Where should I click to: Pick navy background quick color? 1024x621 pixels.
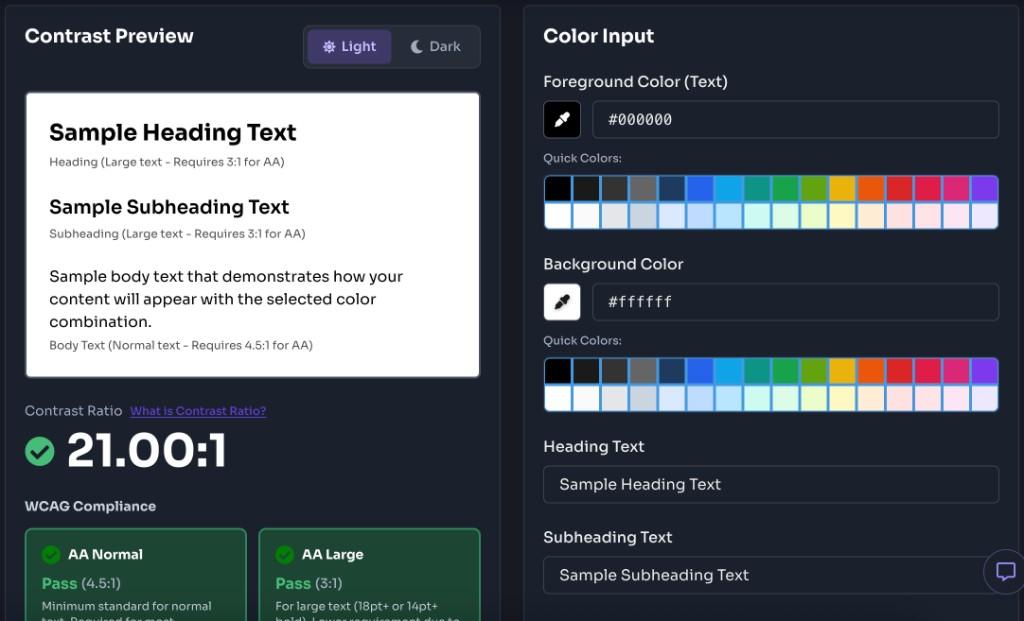pos(672,371)
